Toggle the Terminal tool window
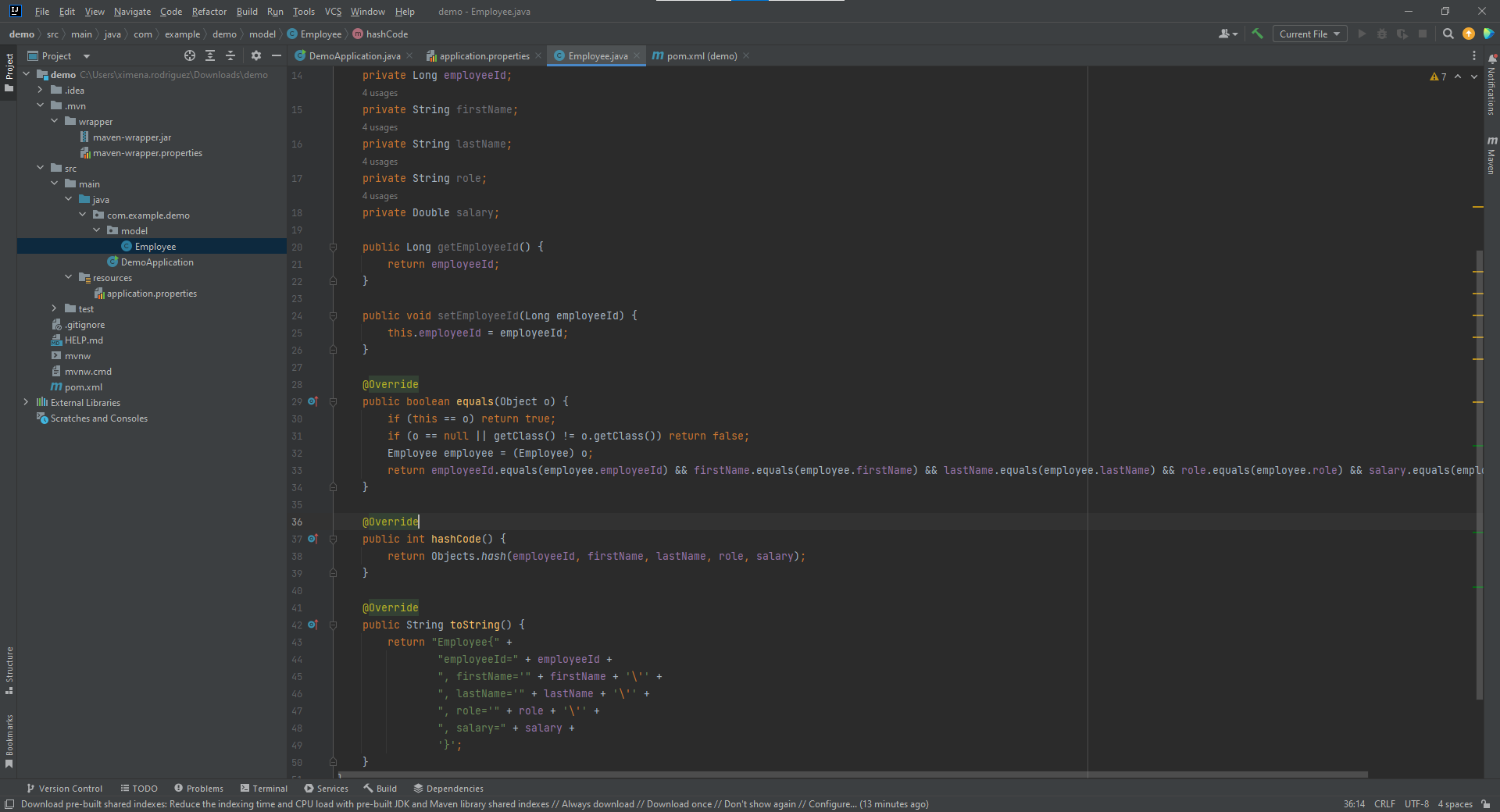1500x812 pixels. [264, 788]
